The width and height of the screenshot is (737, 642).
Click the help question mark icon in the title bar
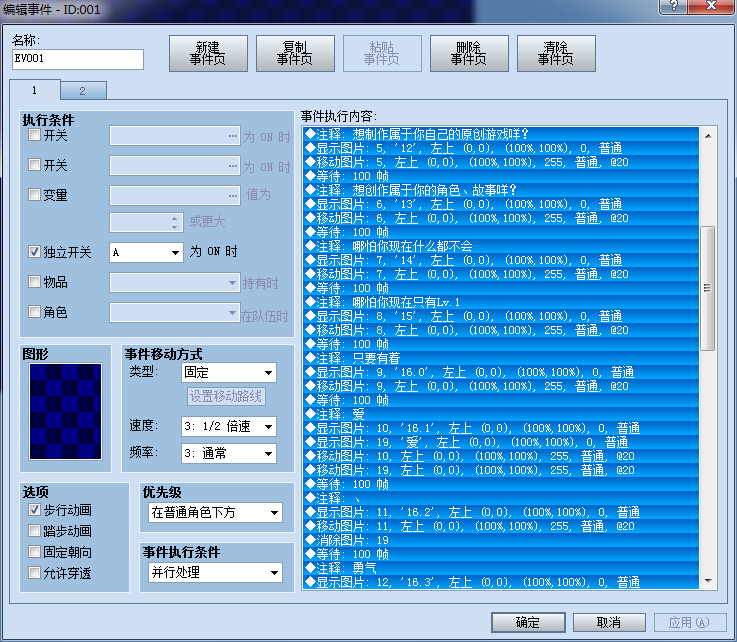[674, 6]
